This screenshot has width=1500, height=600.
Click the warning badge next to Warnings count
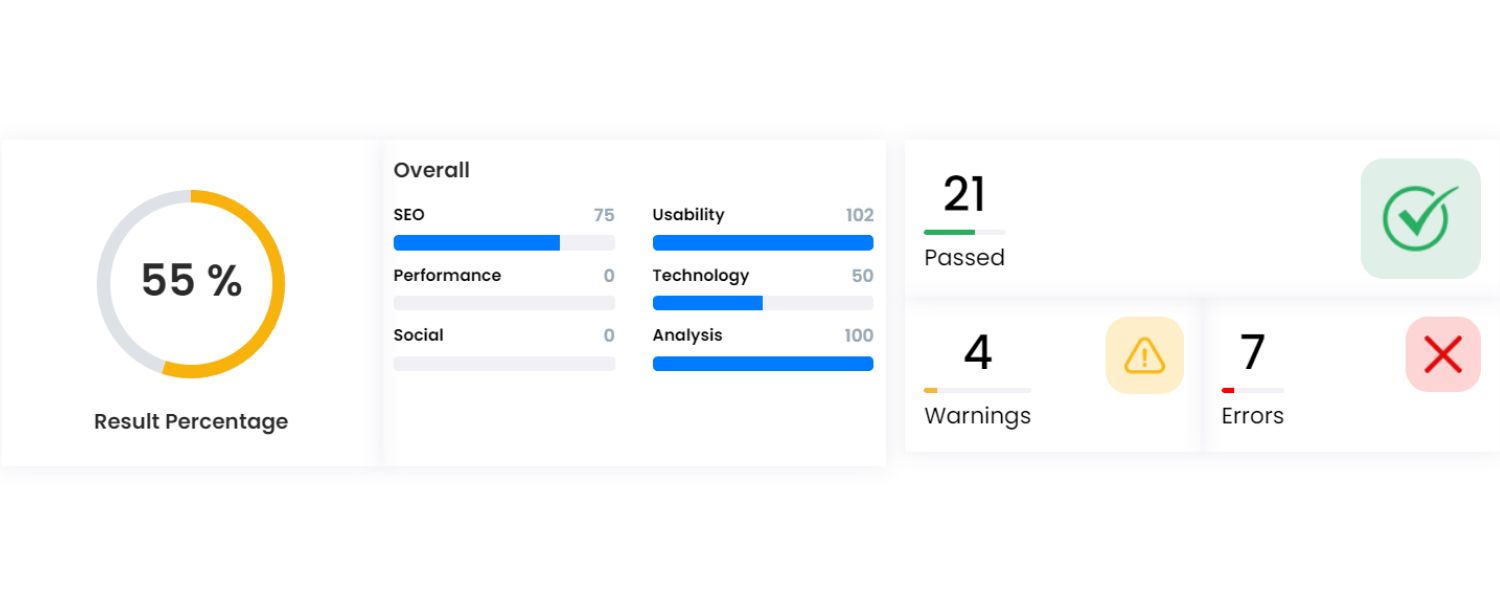[x=1144, y=355]
